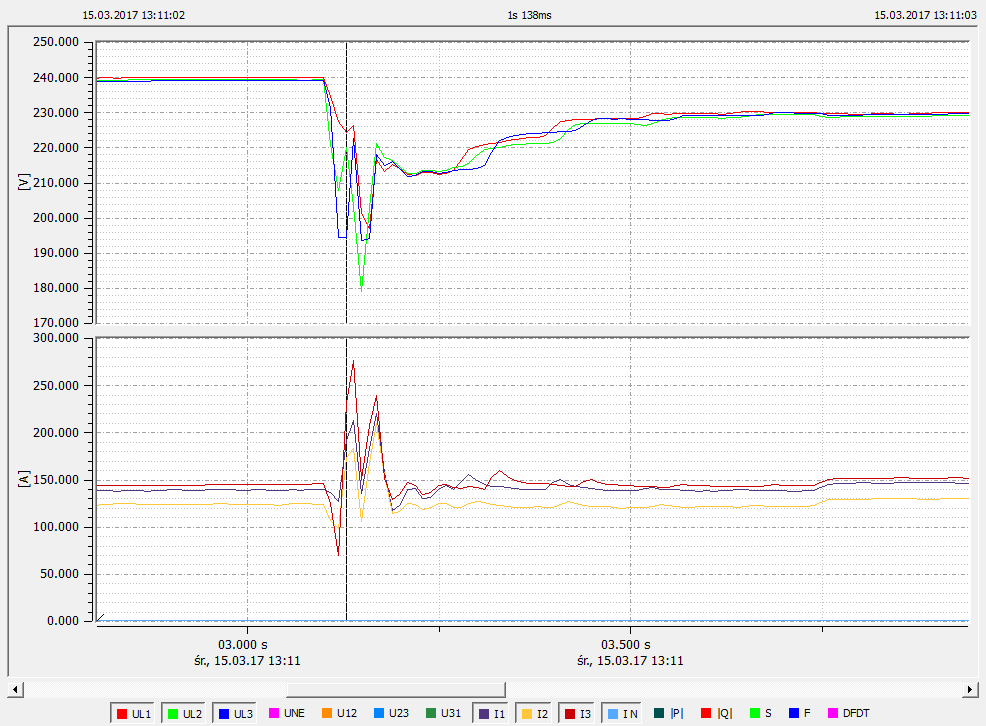986x726 pixels.
Task: Click the start timestamp 15.03.2017 13:11:02
Action: click(x=134, y=15)
